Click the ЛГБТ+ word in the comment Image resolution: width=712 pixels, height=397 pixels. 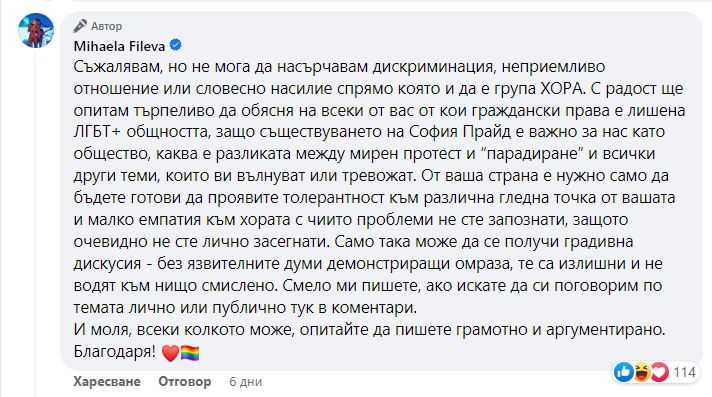click(x=97, y=132)
